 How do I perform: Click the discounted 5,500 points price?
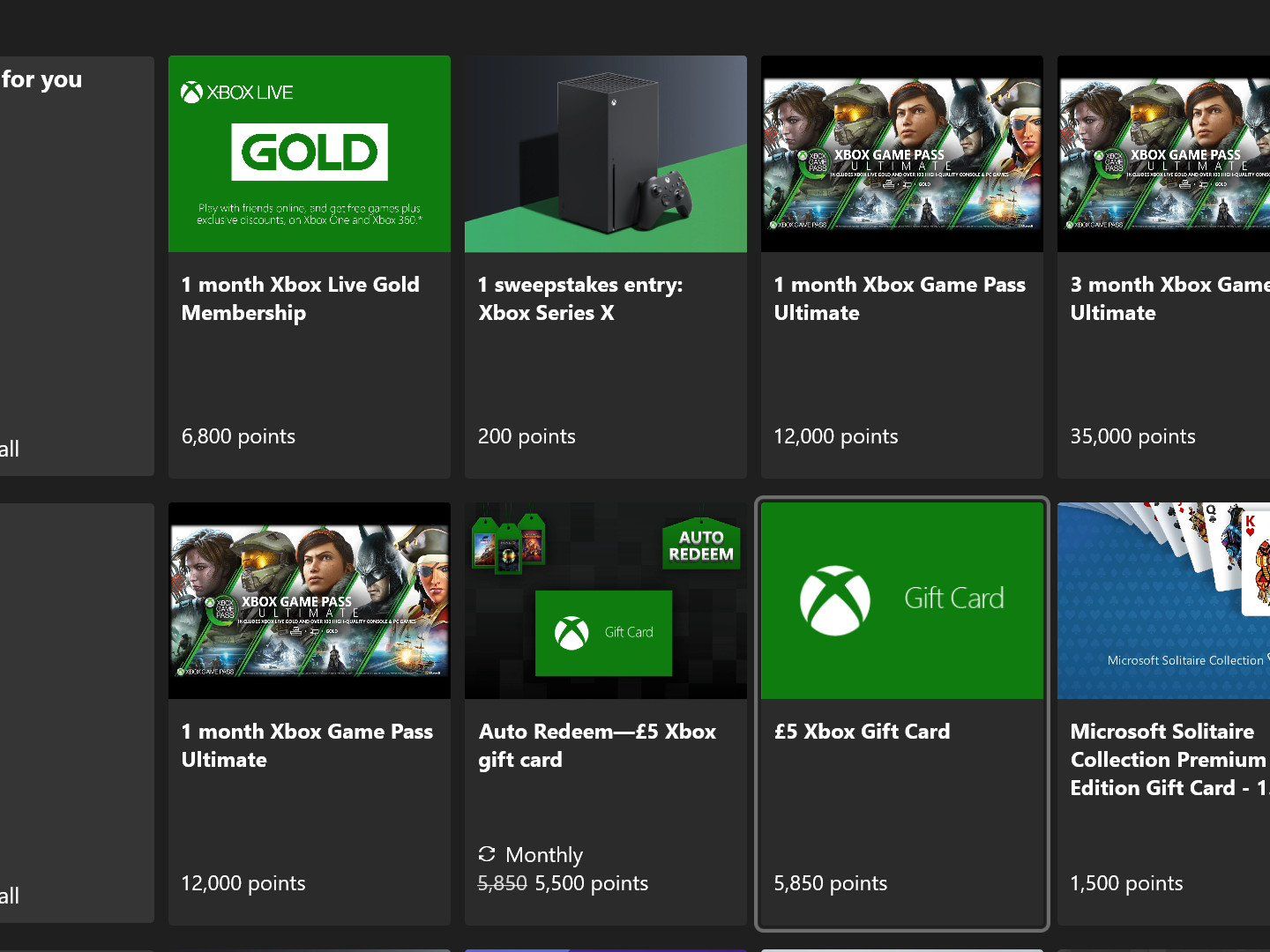click(592, 883)
